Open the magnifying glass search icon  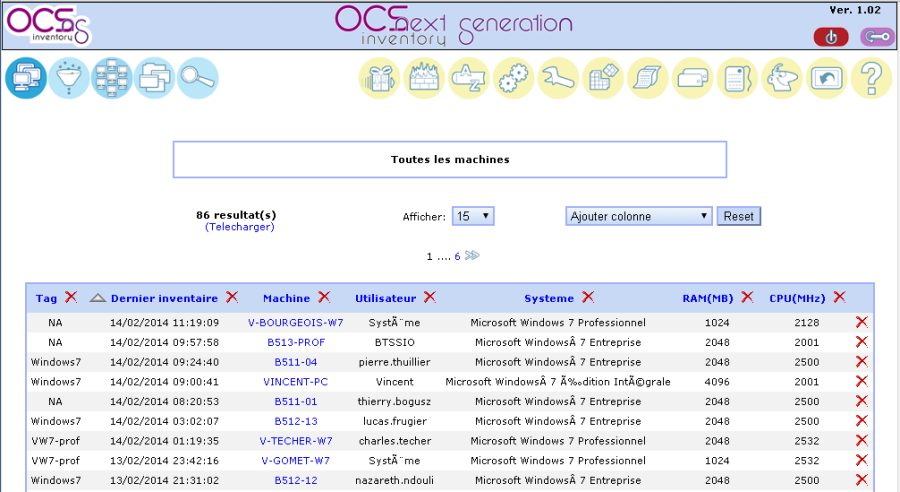pyautogui.click(x=197, y=78)
